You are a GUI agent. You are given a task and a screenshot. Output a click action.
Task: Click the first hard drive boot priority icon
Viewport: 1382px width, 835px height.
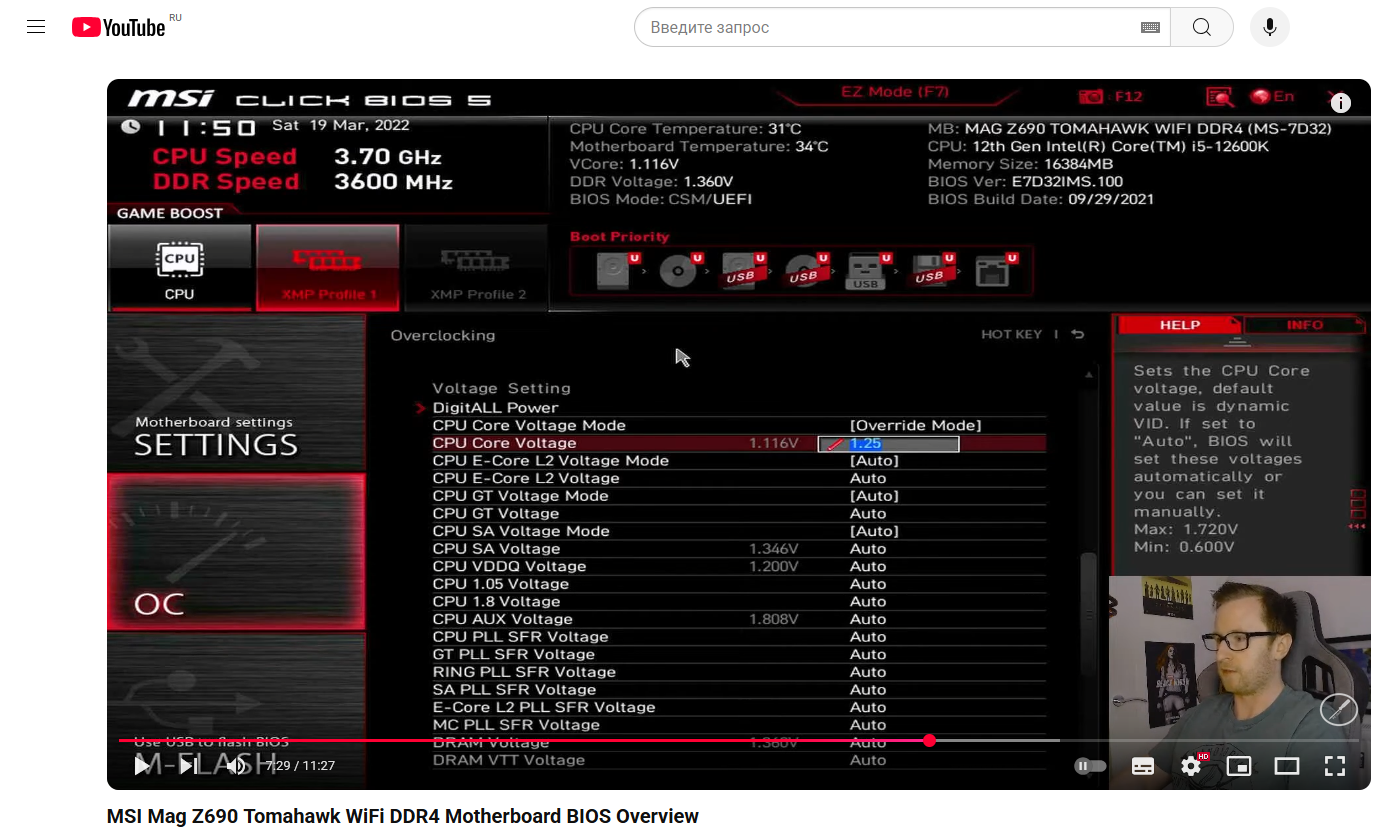617,270
